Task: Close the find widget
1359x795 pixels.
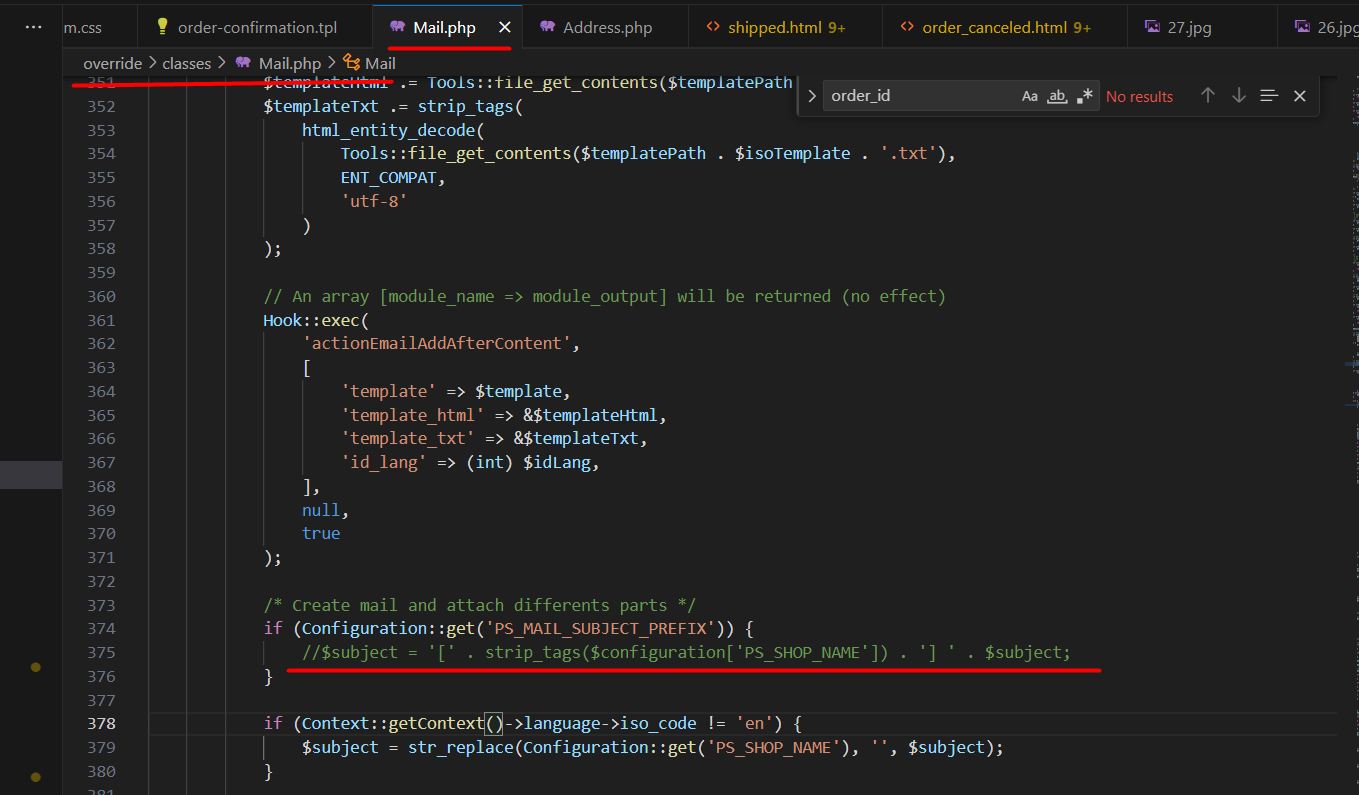Action: click(x=1300, y=96)
